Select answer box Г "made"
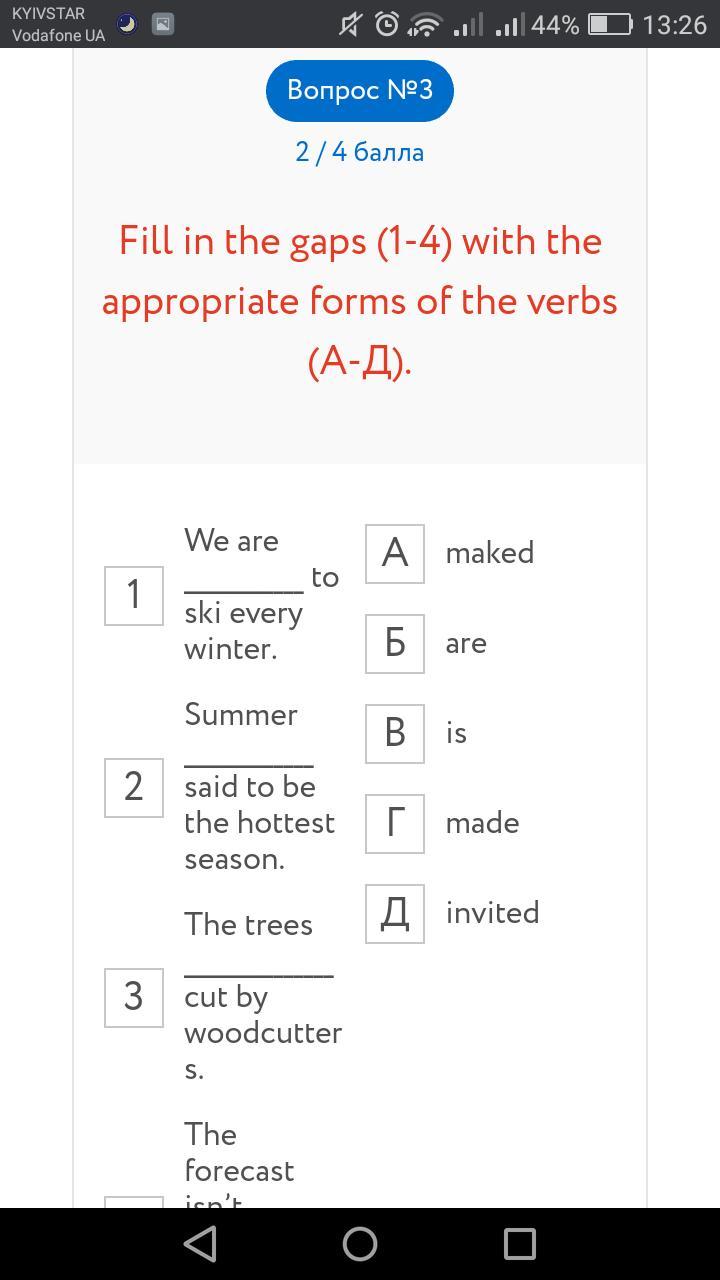The width and height of the screenshot is (720, 1280). point(395,823)
